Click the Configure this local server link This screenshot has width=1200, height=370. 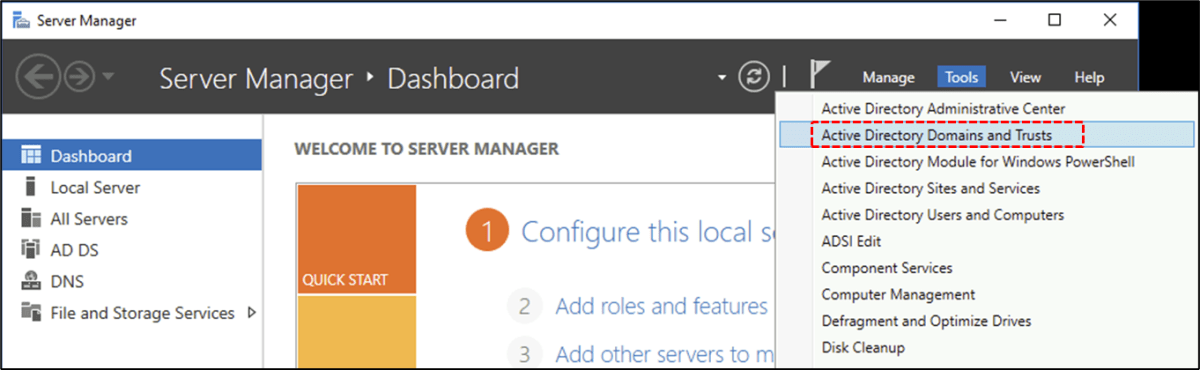point(649,233)
